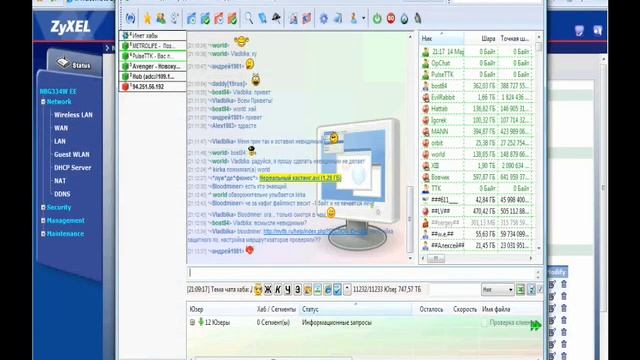Image resolution: width=640 pixels, height=360 pixels.
Task: Open DHCP Server in ZyXEL menu
Action: tap(72, 167)
